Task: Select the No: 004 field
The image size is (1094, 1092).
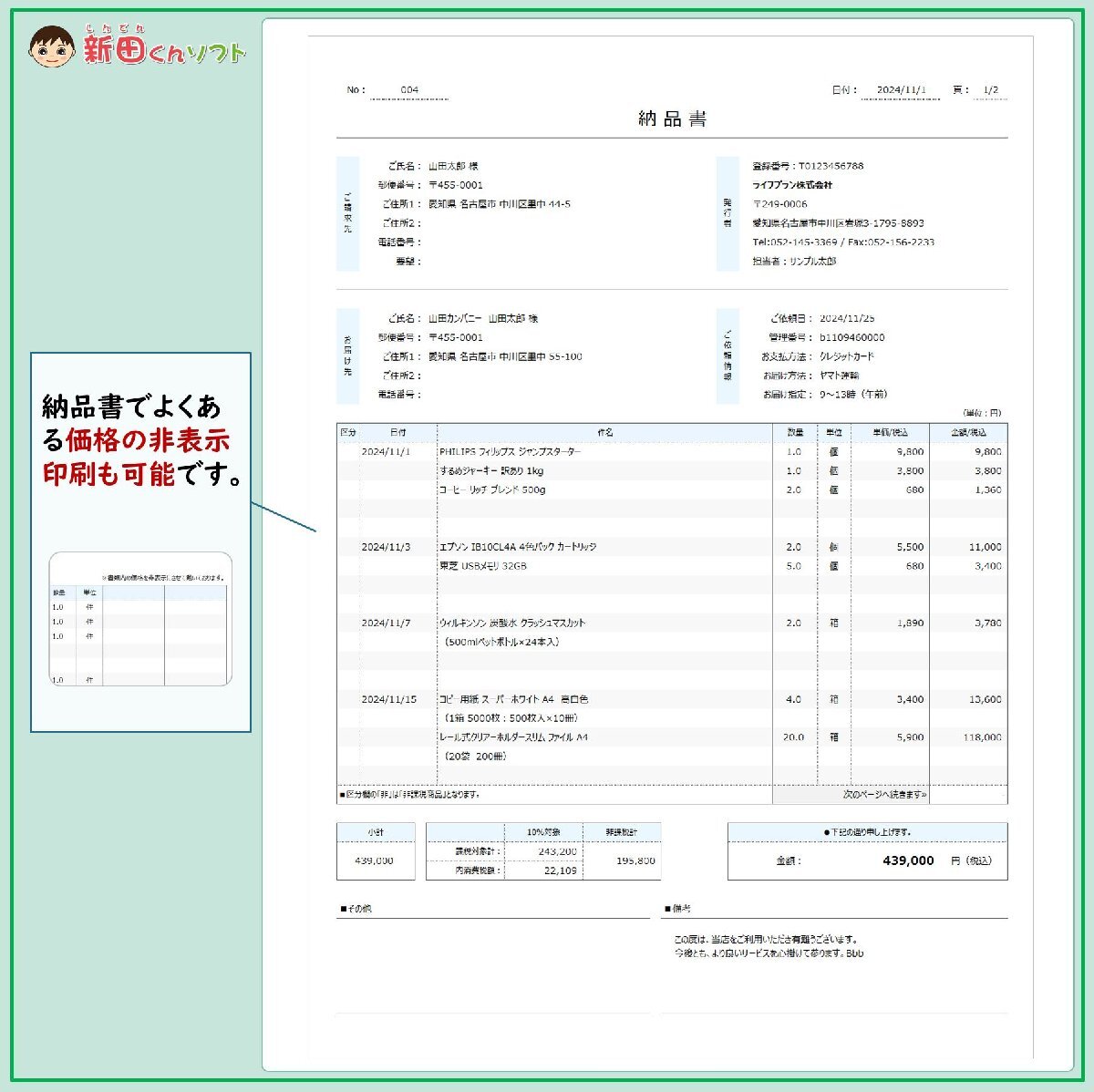Action: coord(409,90)
